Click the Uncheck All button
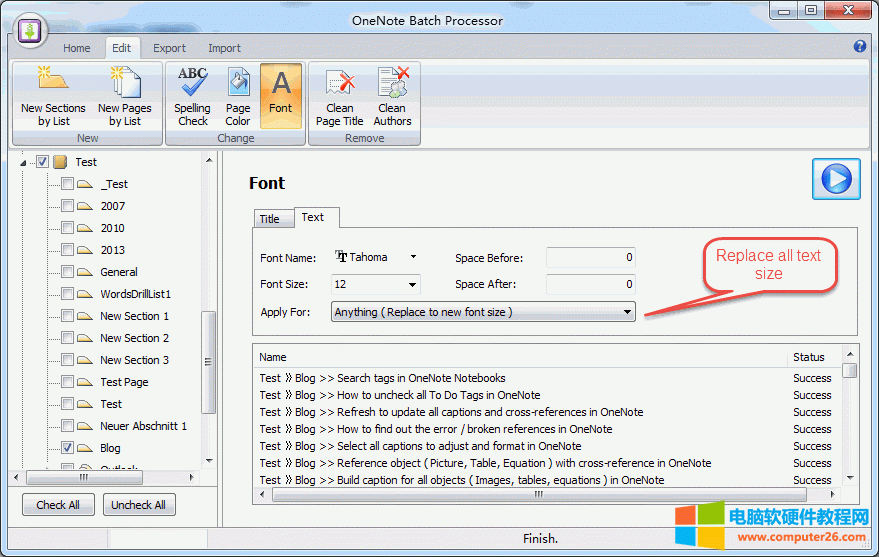The image size is (879, 557). [x=139, y=505]
